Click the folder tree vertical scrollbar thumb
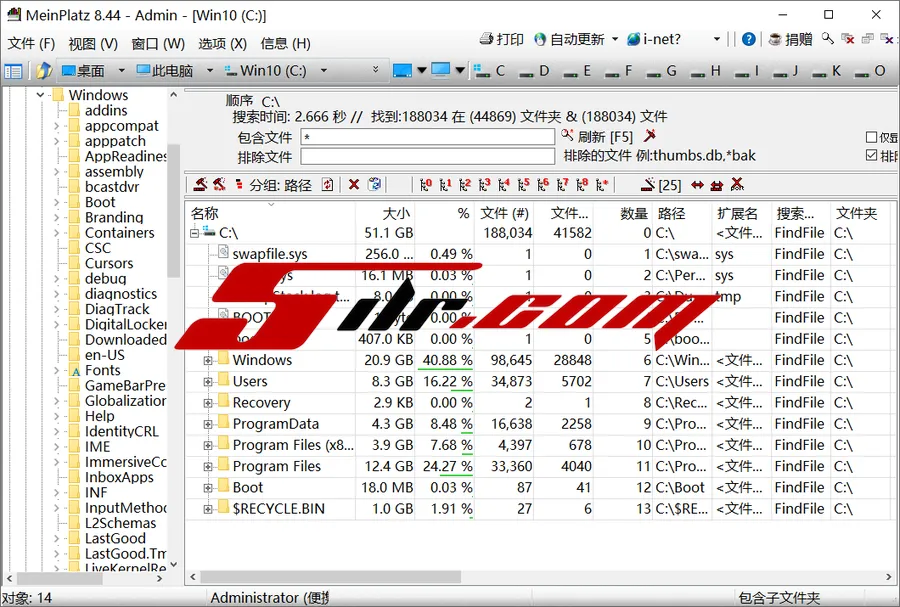The width and height of the screenshot is (900, 607). click(174, 211)
